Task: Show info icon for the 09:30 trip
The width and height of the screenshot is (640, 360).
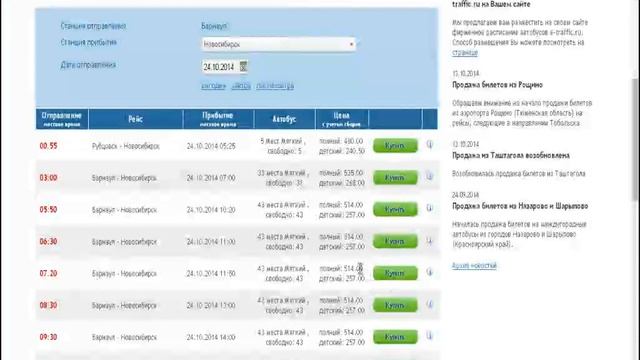Action: [x=429, y=336]
